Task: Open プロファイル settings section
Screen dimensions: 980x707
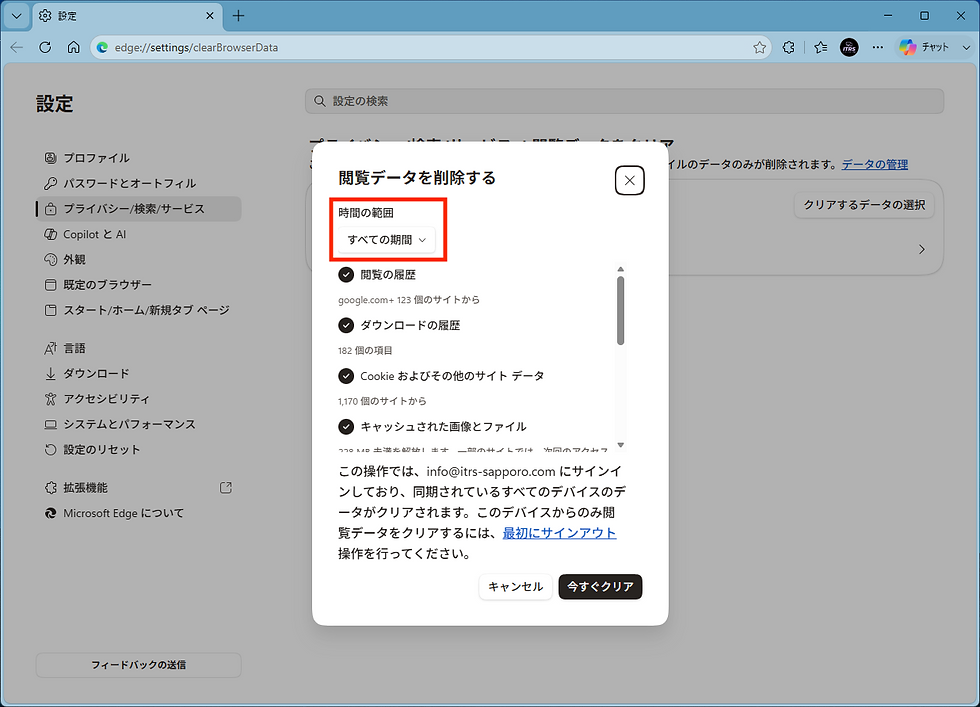Action: pos(139,158)
